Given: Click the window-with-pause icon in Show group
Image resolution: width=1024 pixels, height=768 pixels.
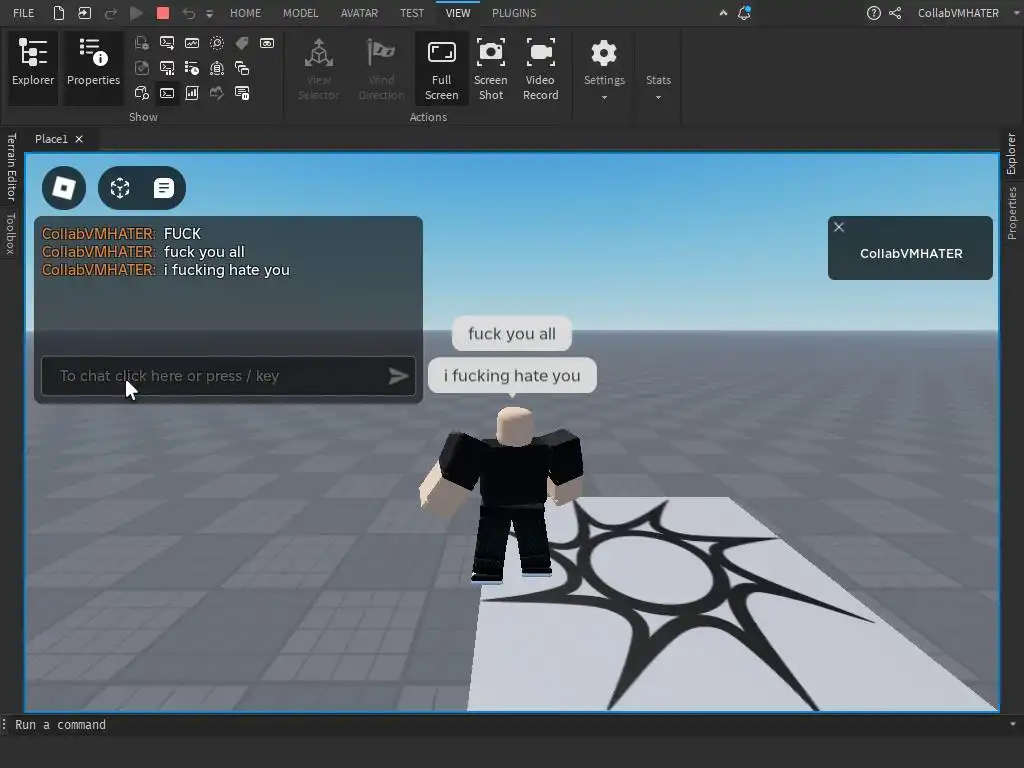Looking at the screenshot, I should (242, 93).
